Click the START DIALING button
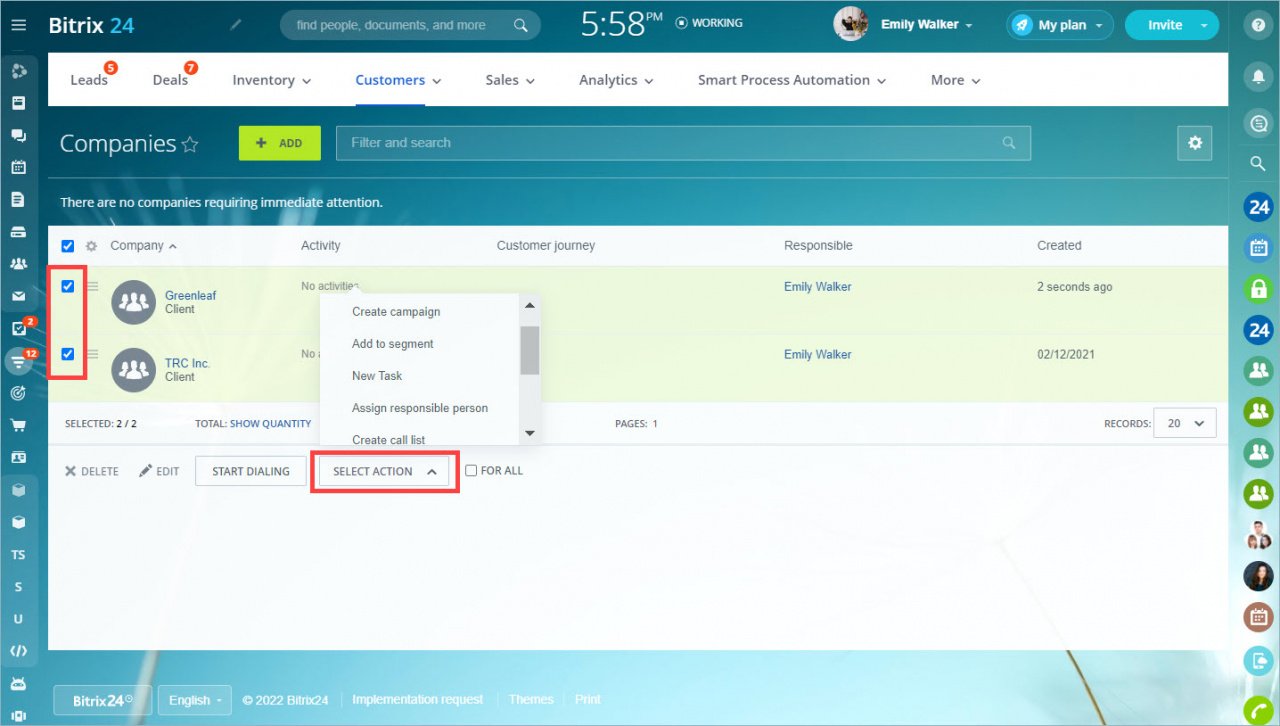 tap(251, 471)
